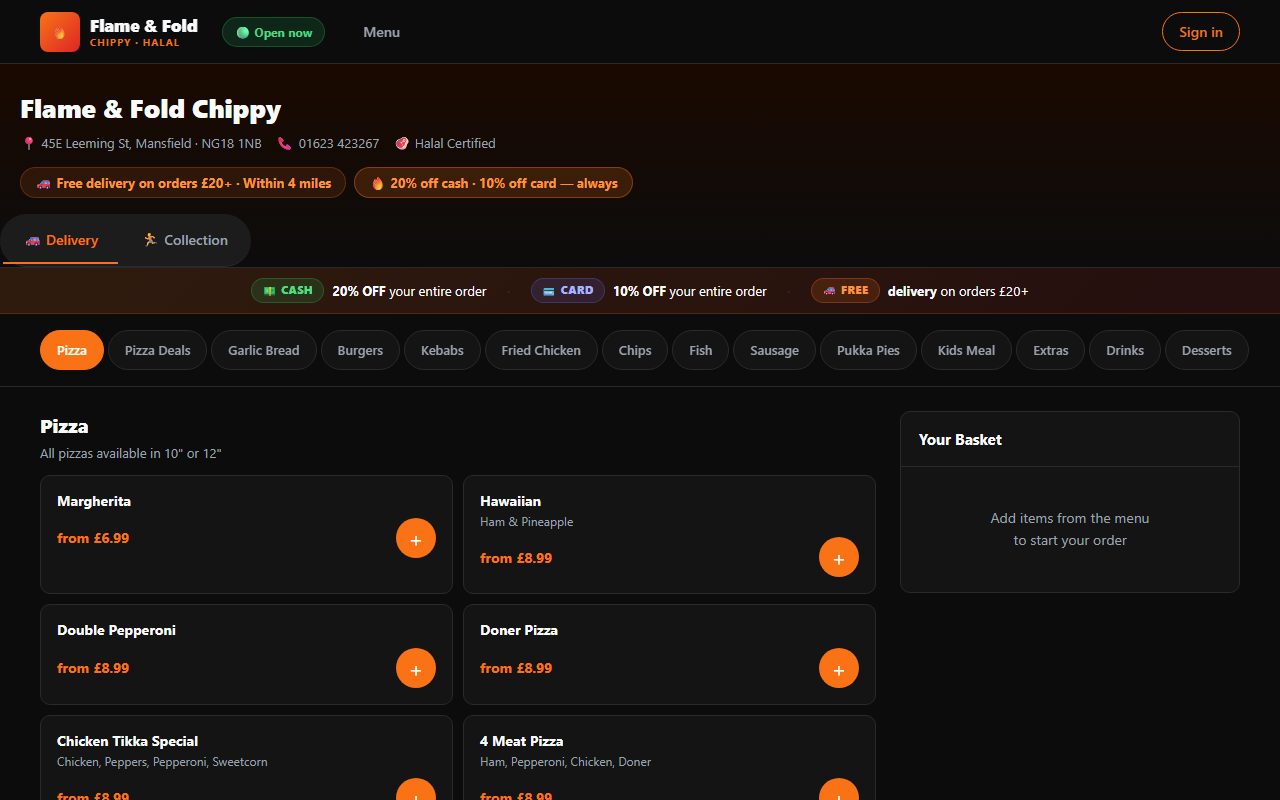1280x800 pixels.
Task: Open the Pizza Deals category
Action: (157, 350)
